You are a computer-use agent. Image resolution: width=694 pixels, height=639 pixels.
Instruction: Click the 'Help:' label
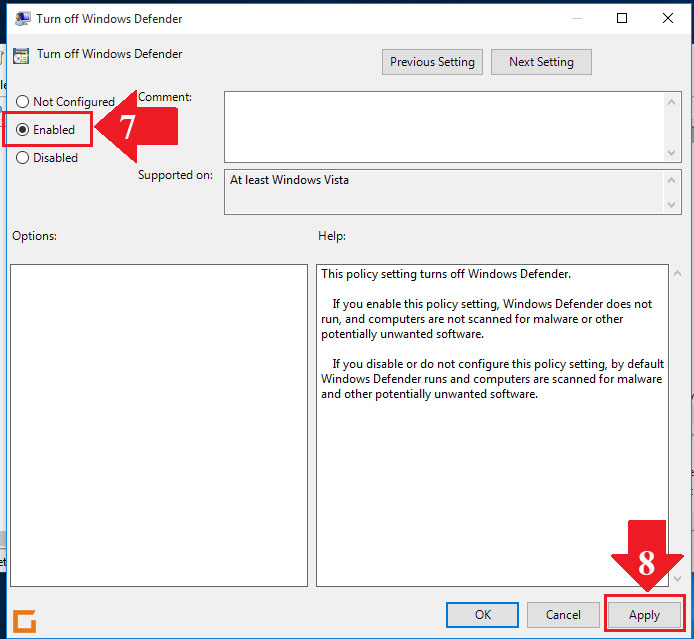(x=332, y=236)
